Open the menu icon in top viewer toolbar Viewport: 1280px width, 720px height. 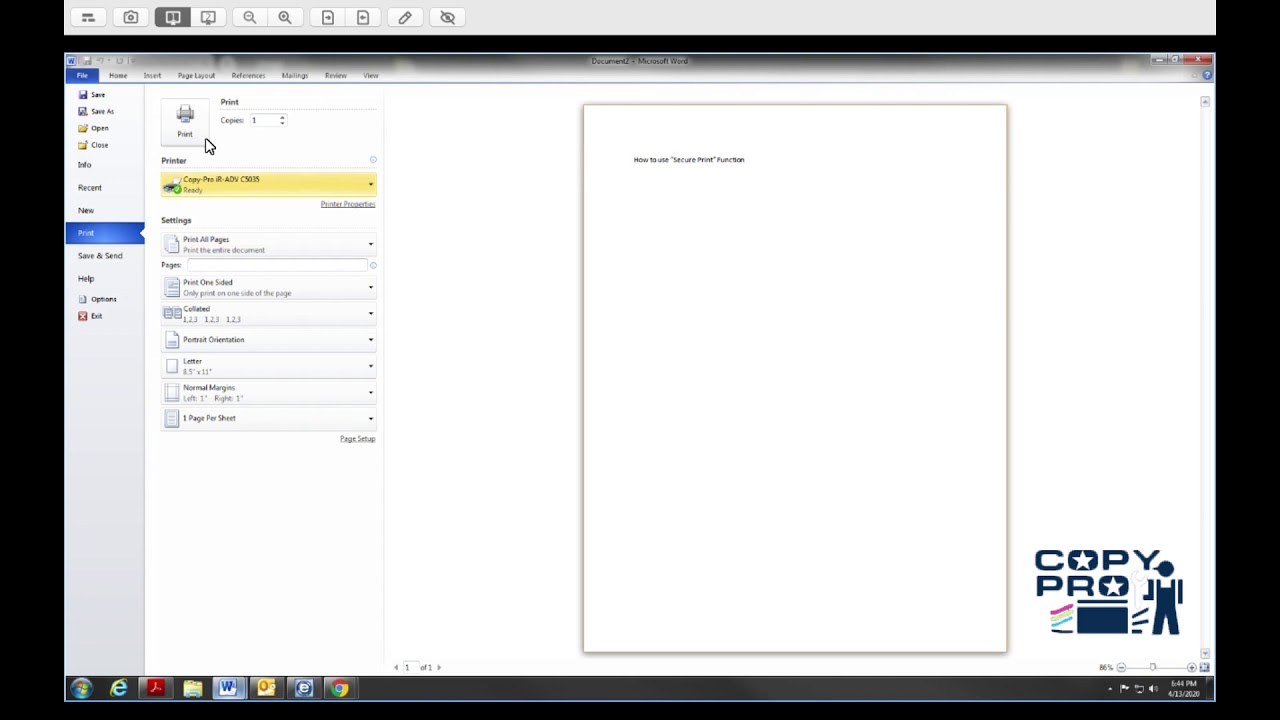(x=88, y=17)
